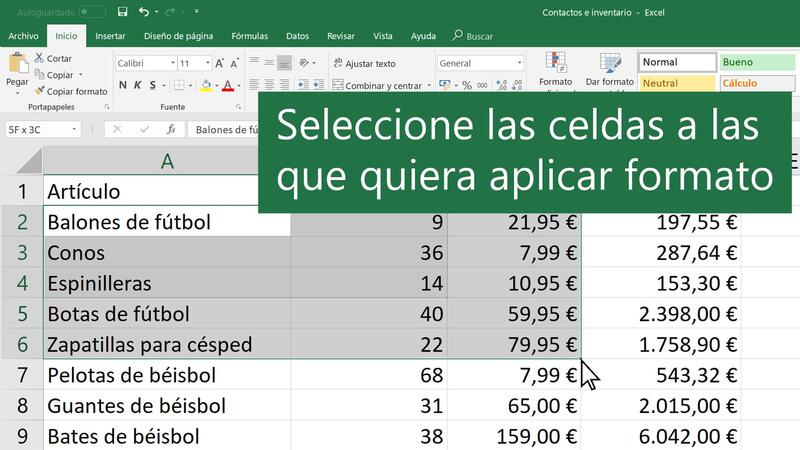Switch to the Insertar tab

tap(110, 36)
